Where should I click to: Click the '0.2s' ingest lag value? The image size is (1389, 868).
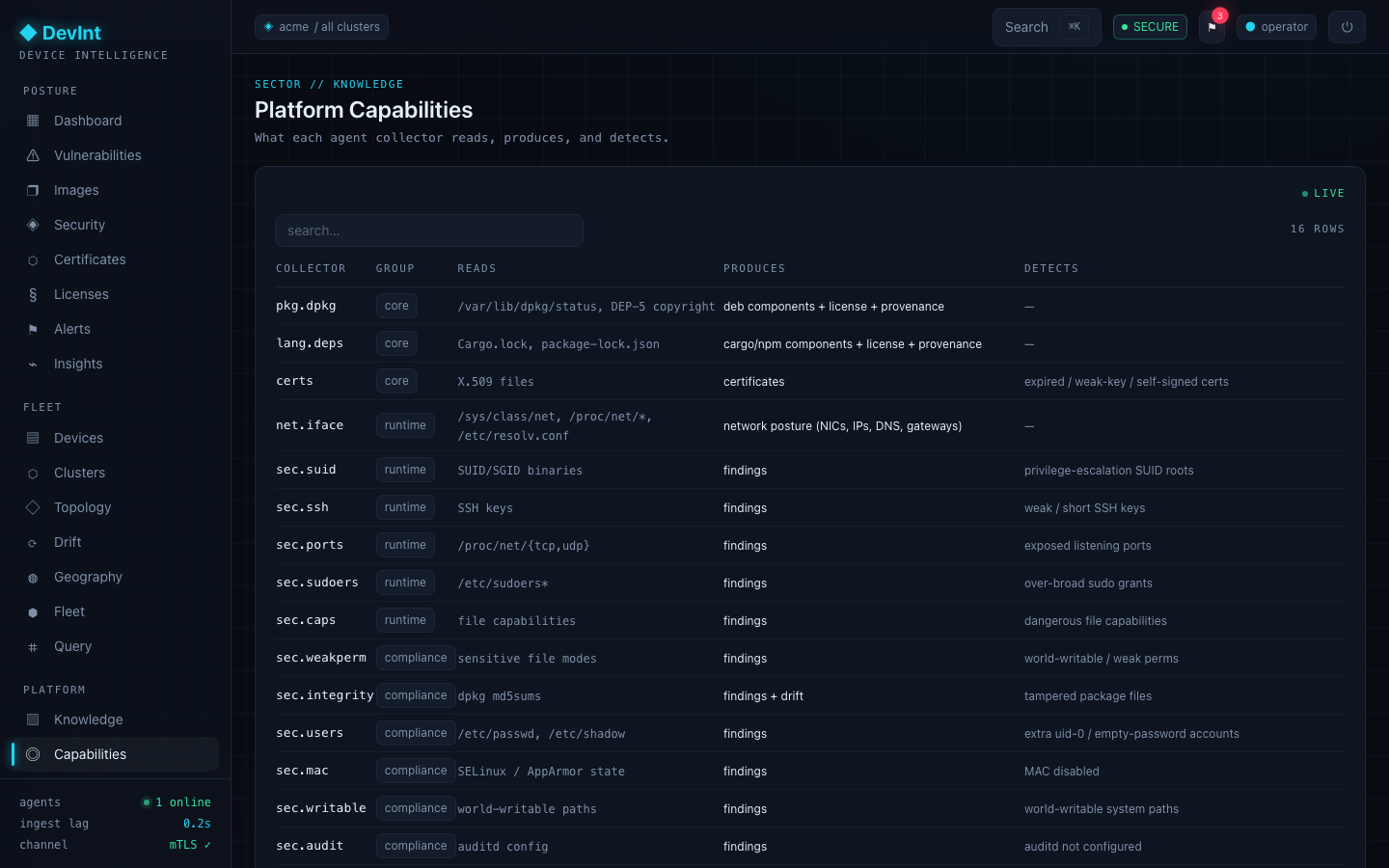(x=197, y=824)
